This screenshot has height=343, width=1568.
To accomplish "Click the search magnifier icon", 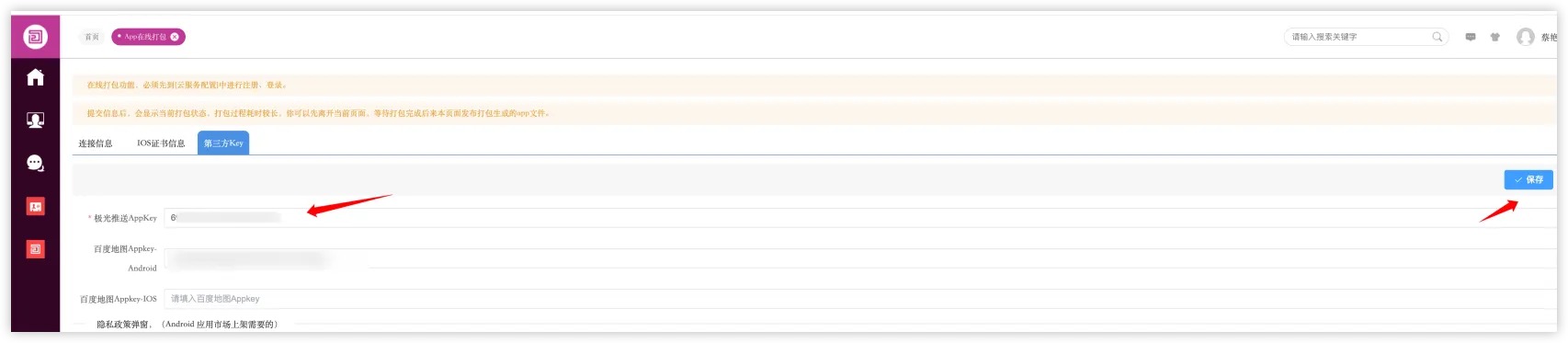I will tap(1437, 37).
